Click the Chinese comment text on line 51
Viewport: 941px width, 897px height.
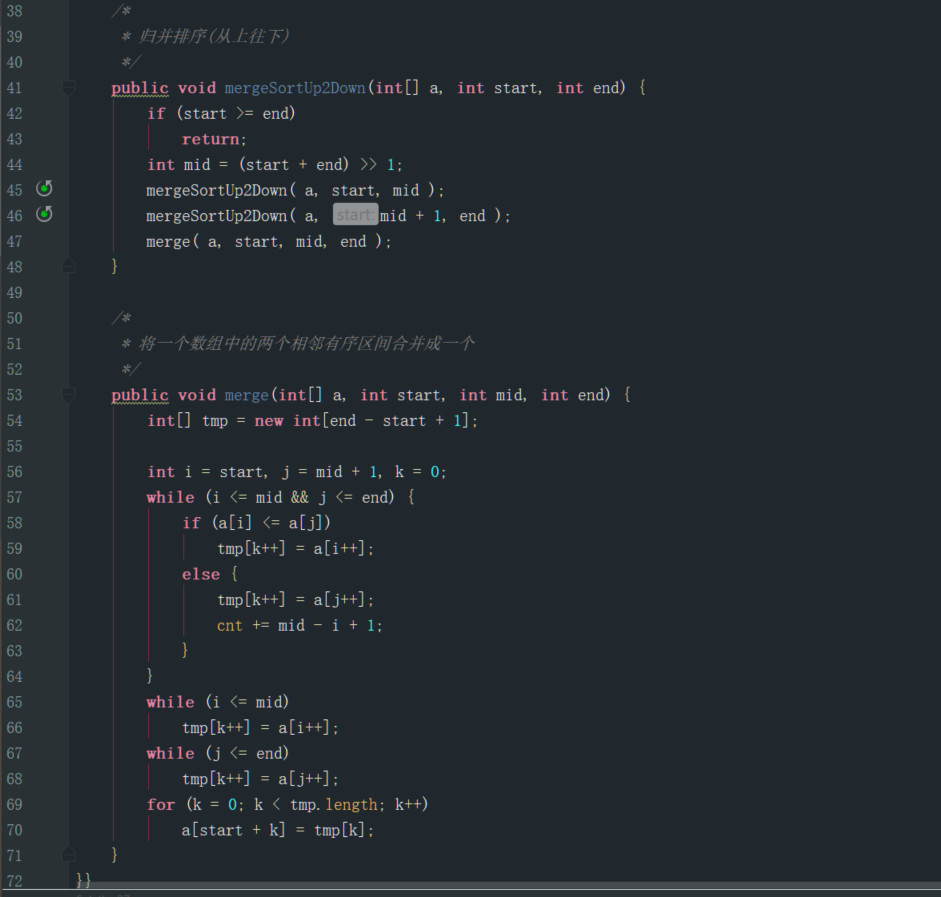(x=306, y=344)
